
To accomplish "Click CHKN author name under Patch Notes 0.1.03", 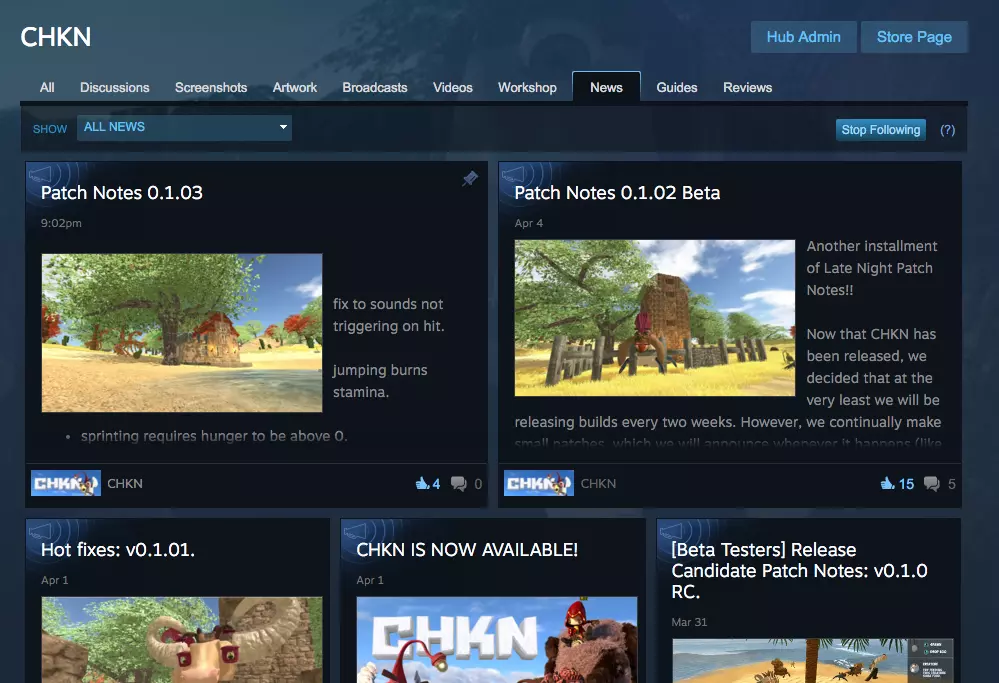I will pos(125,484).
